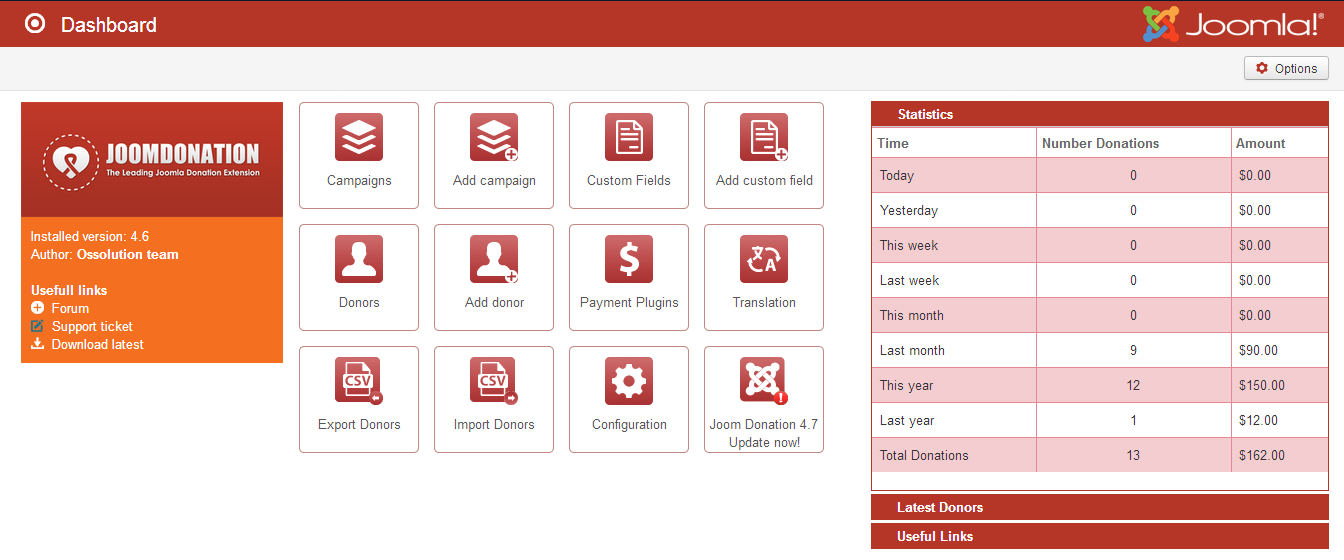The width and height of the screenshot is (1344, 560).
Task: Click the JoomDonation logo banner
Action: [152, 160]
